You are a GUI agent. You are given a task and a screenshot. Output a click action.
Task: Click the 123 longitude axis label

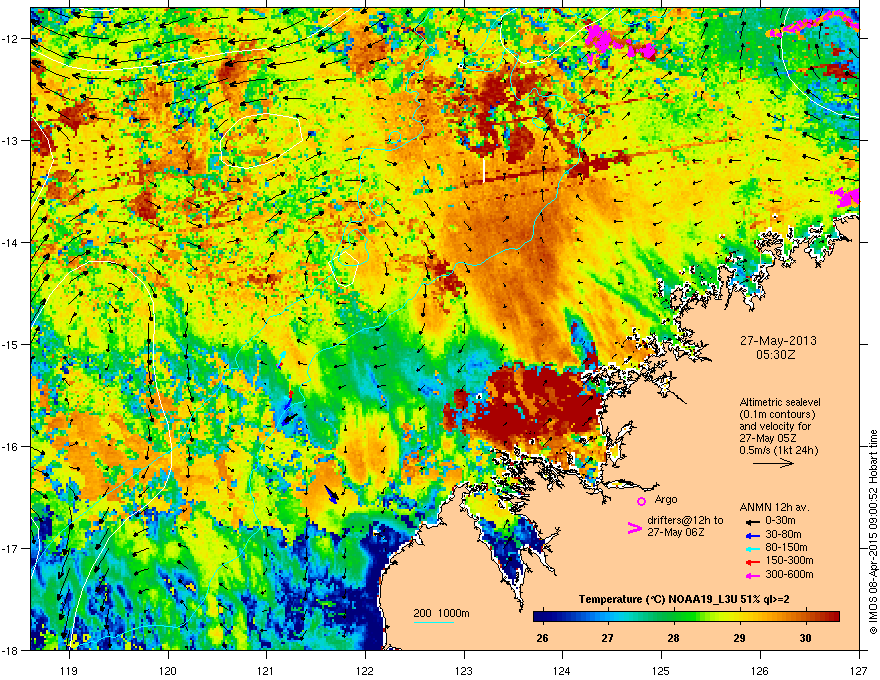click(x=463, y=661)
